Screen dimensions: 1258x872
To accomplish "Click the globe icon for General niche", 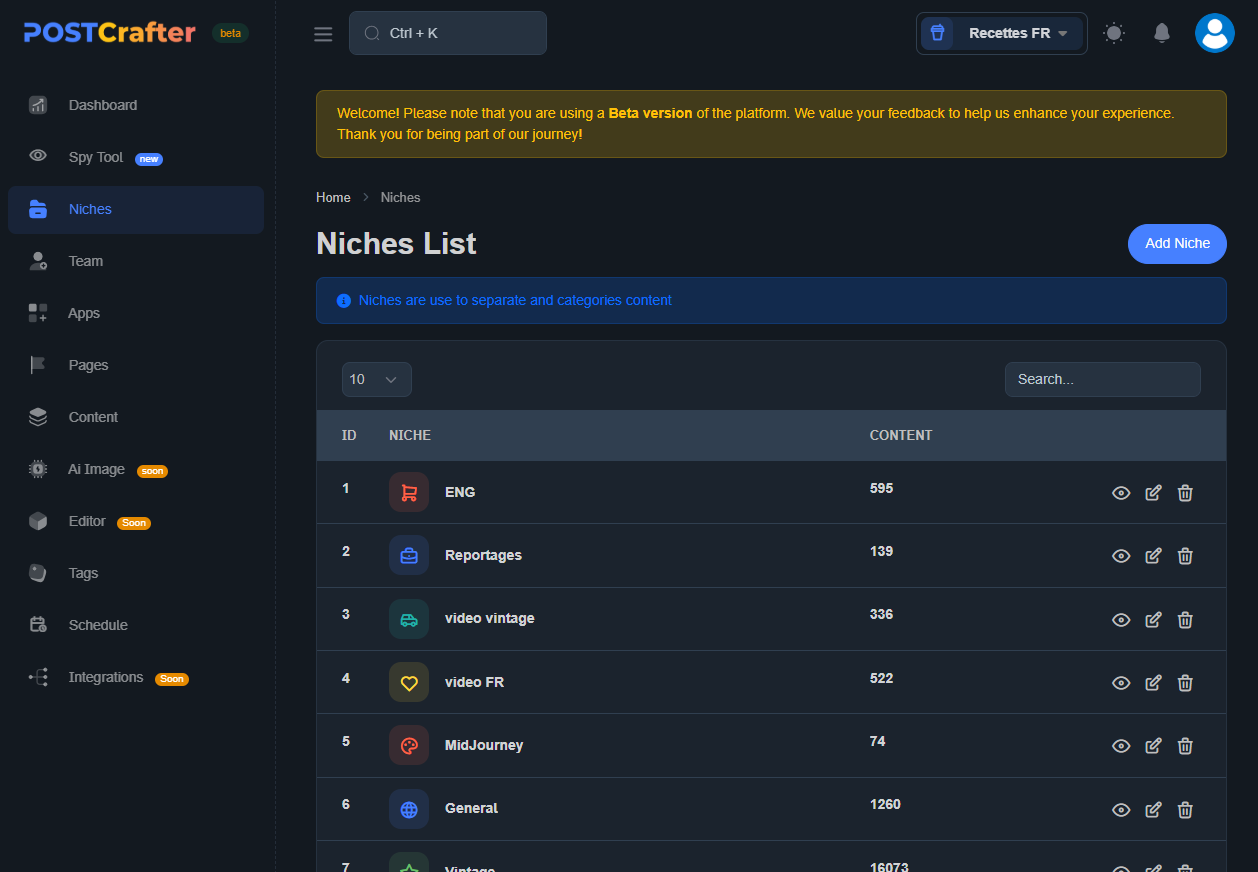I will [x=409, y=809].
